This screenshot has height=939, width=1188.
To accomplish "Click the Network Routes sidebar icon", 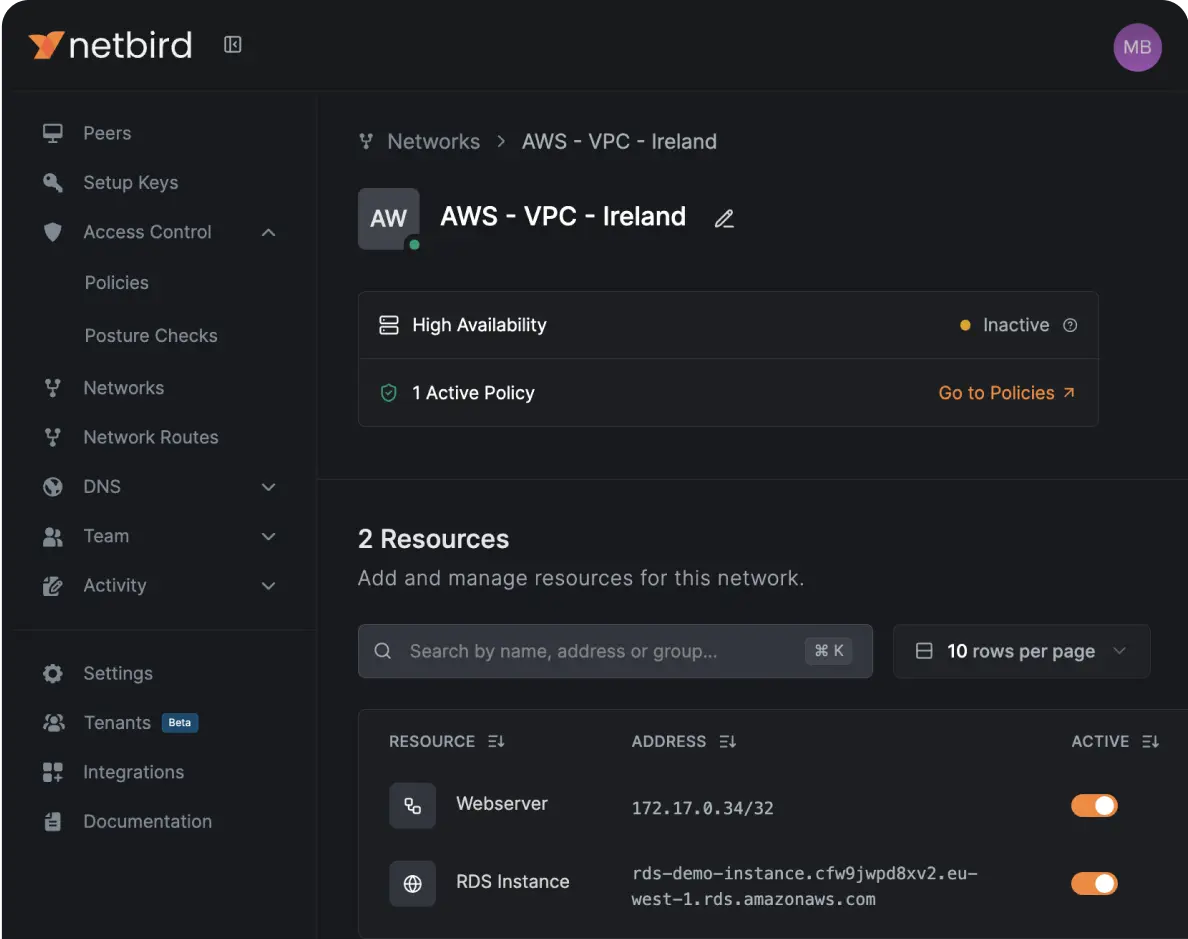I will coord(52,437).
